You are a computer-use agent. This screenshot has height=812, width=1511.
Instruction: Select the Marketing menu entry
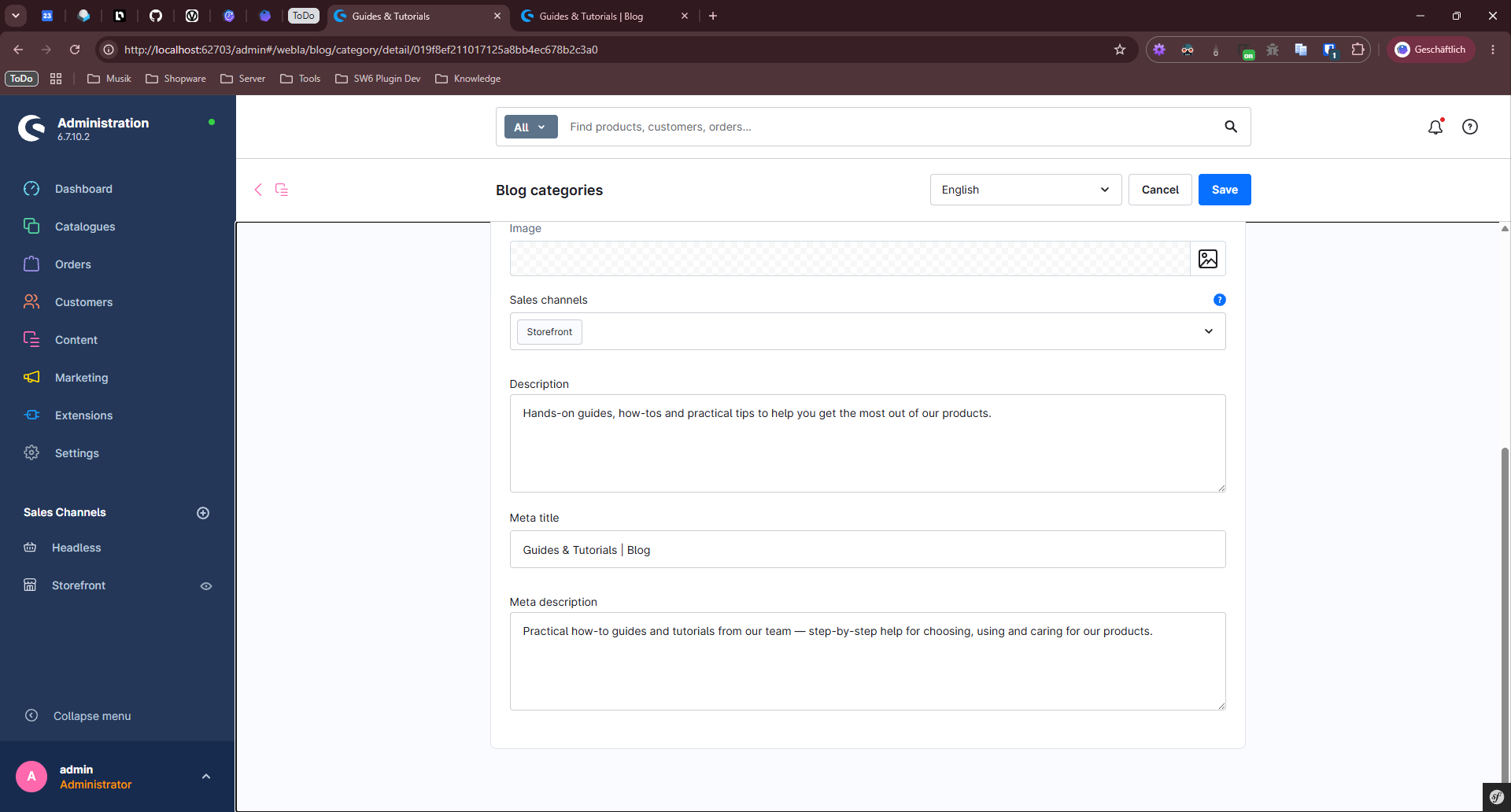point(82,378)
